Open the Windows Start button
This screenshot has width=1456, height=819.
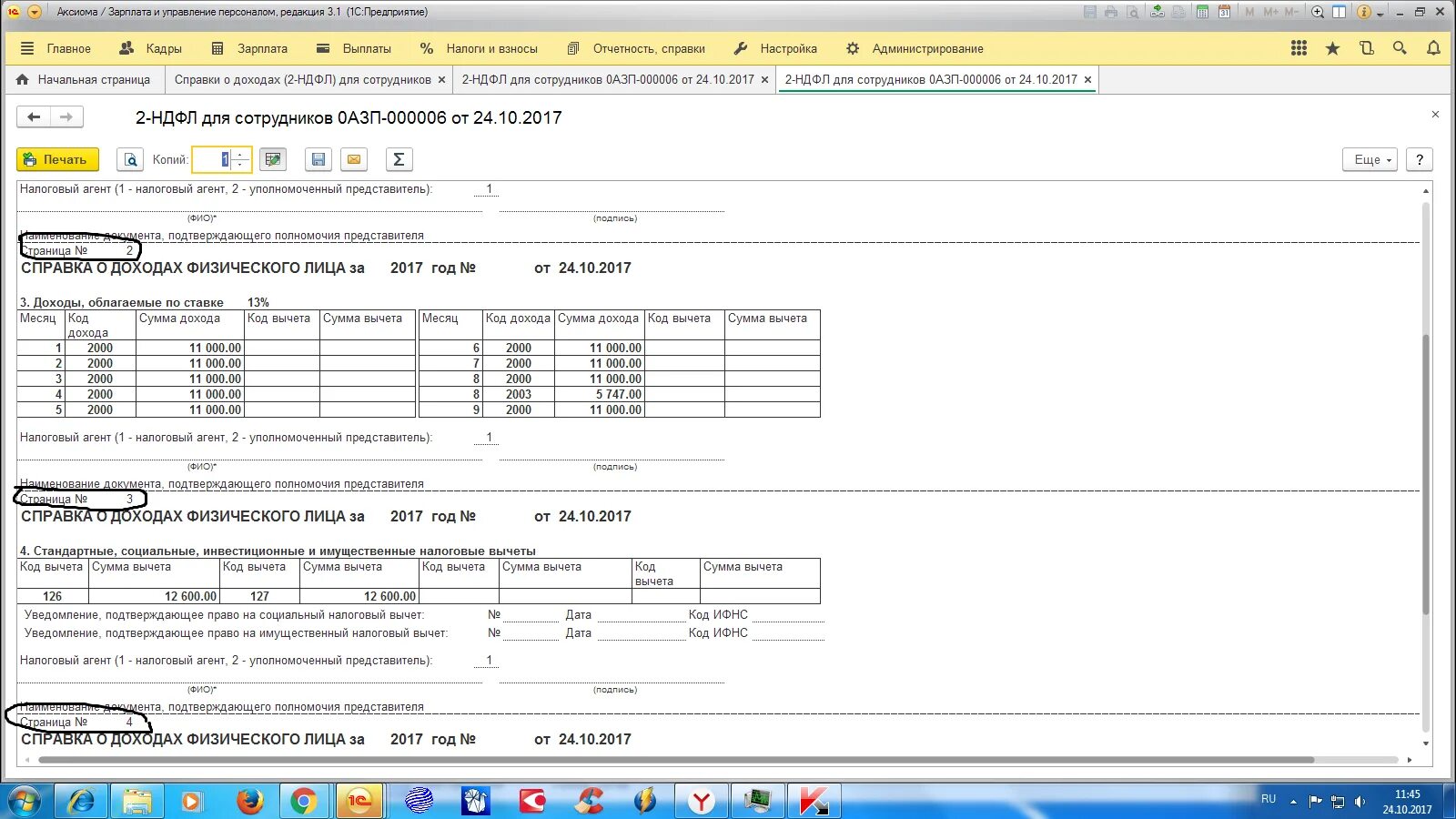(x=25, y=801)
